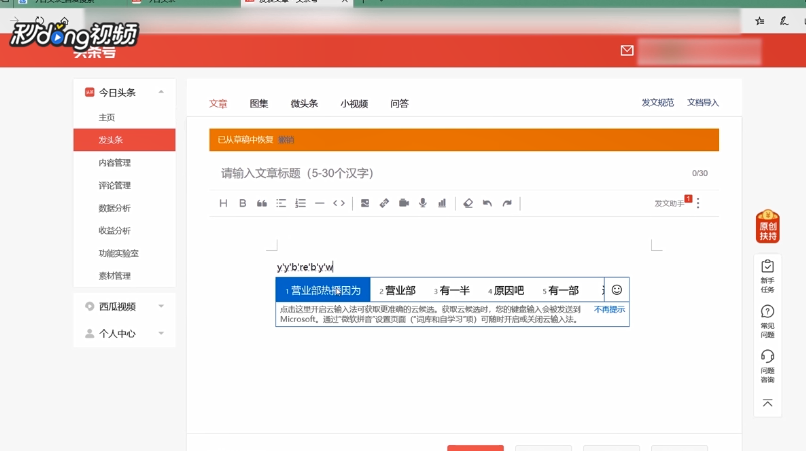Select 发头条 in sidebar
806x451 pixels.
[x=124, y=140]
